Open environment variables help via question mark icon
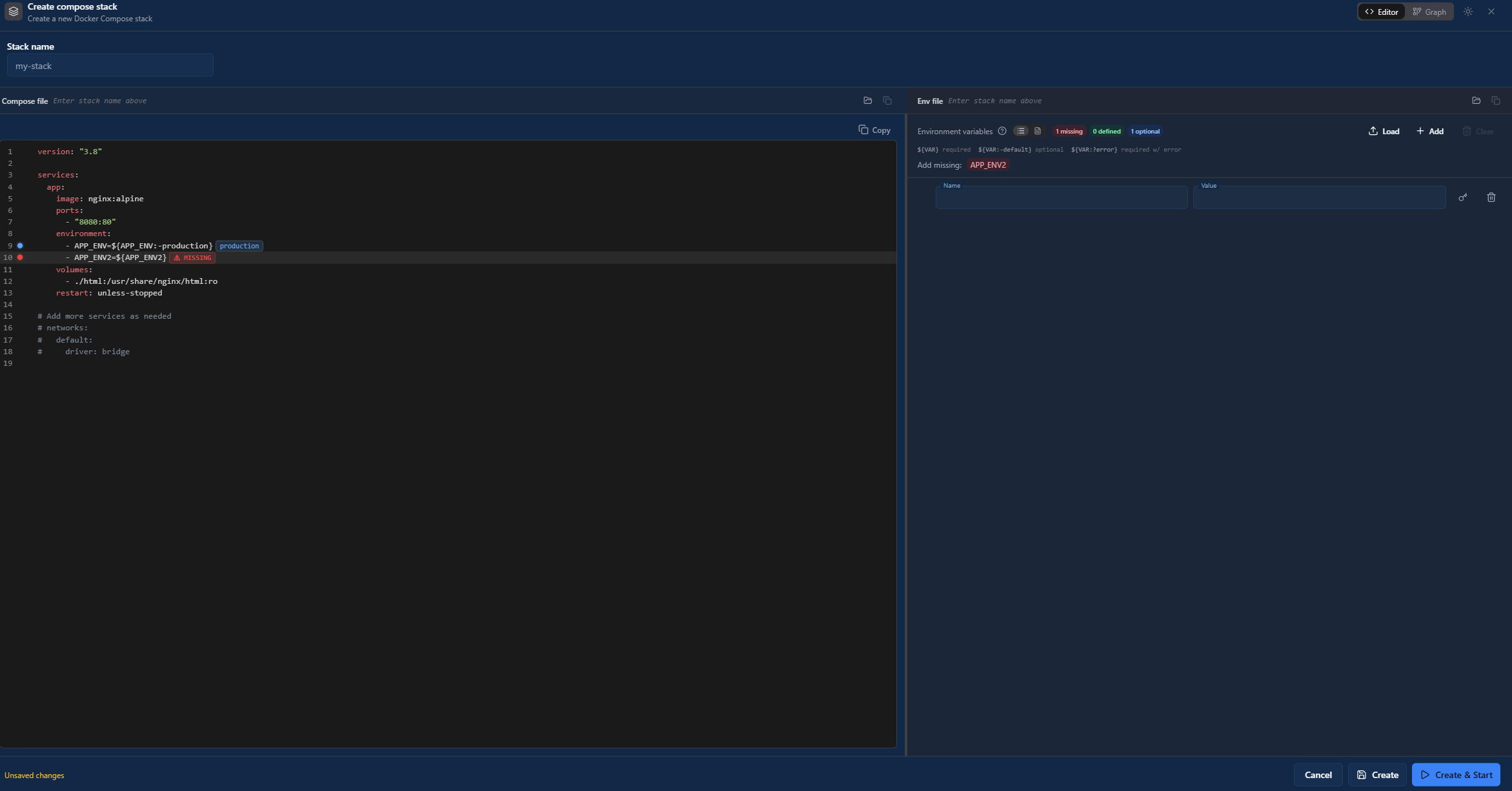Viewport: 1512px width, 791px height. point(1002,131)
